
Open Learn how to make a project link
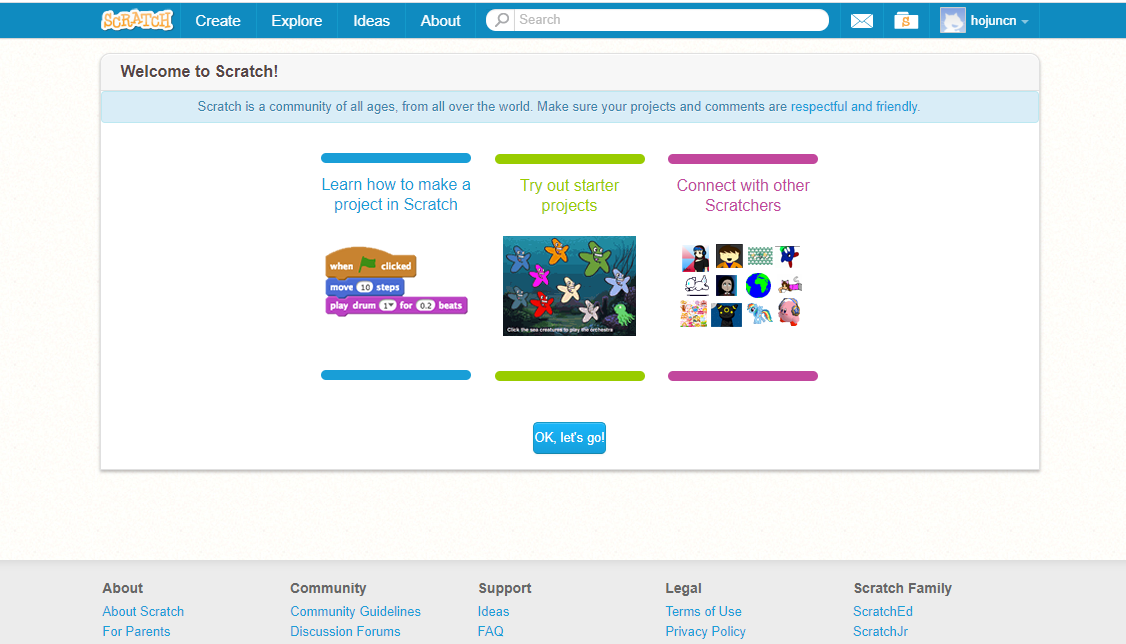[x=396, y=195]
